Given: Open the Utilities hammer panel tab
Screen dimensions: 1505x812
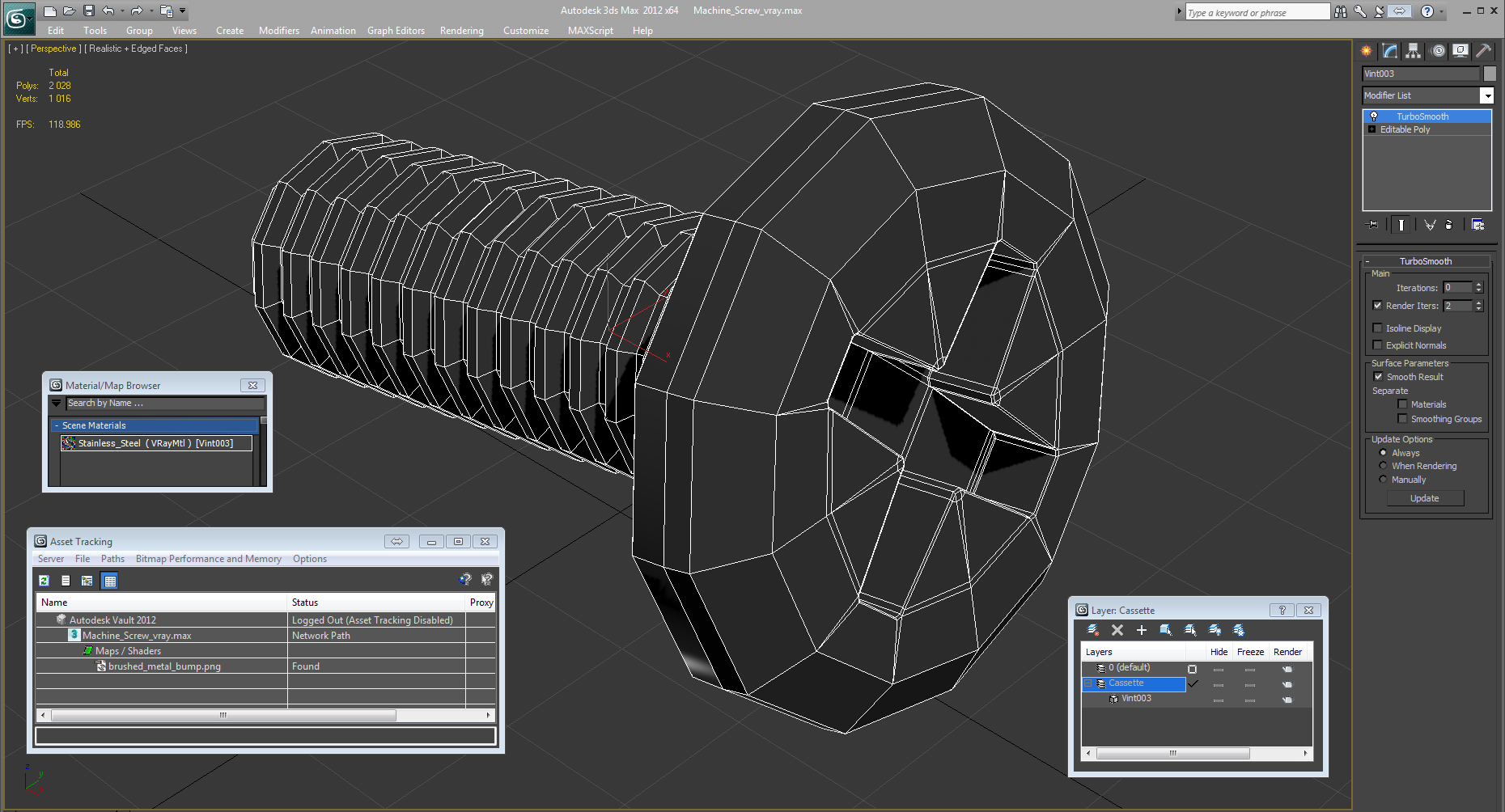Looking at the screenshot, I should (x=1483, y=51).
